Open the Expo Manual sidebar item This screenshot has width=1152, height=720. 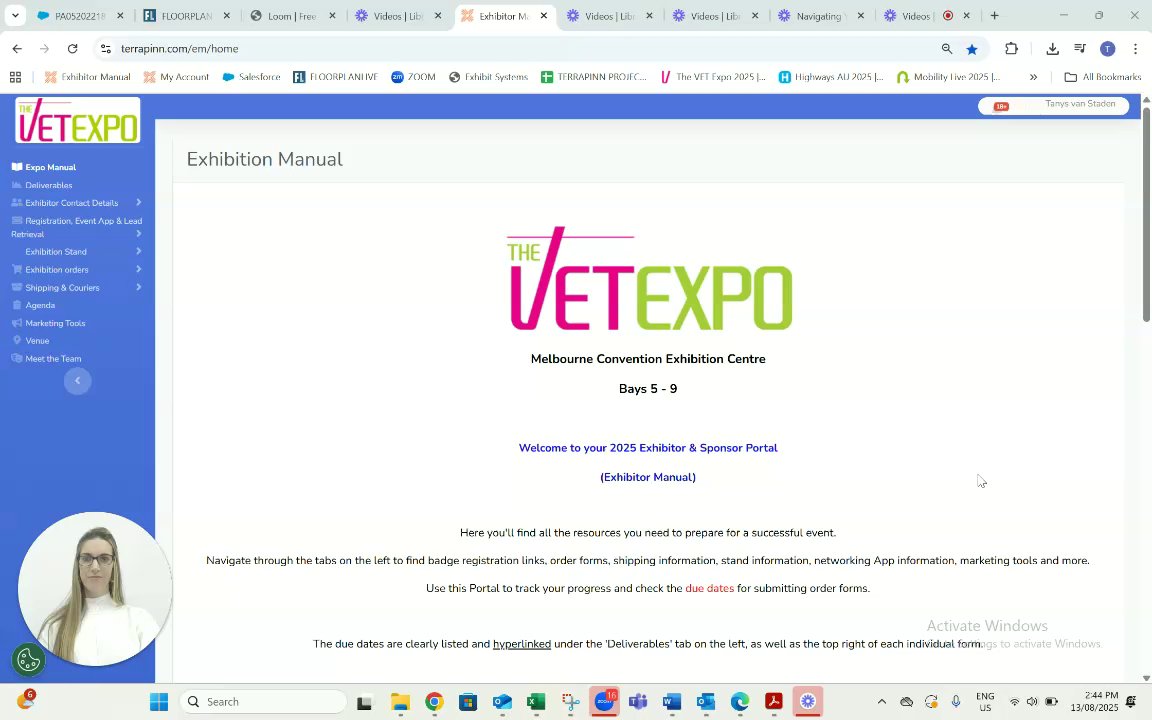tap(44, 168)
